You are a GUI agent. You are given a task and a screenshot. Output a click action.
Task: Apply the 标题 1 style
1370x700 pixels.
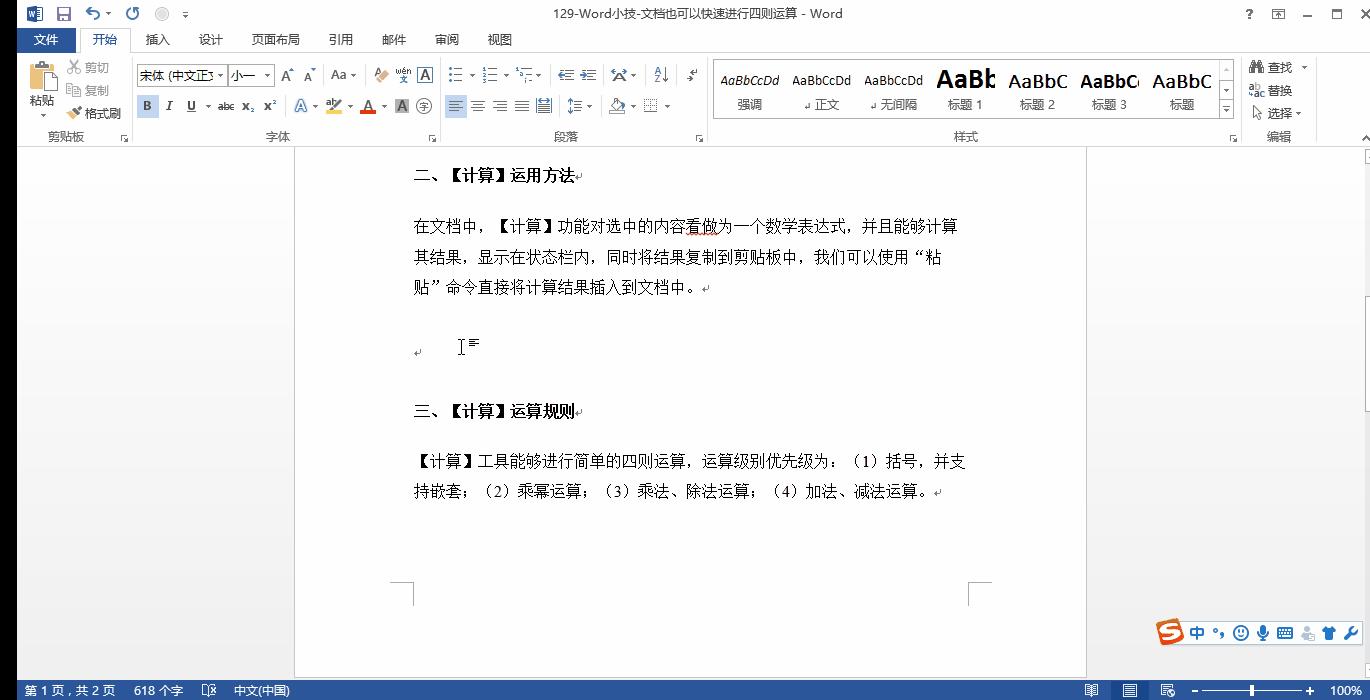(964, 90)
